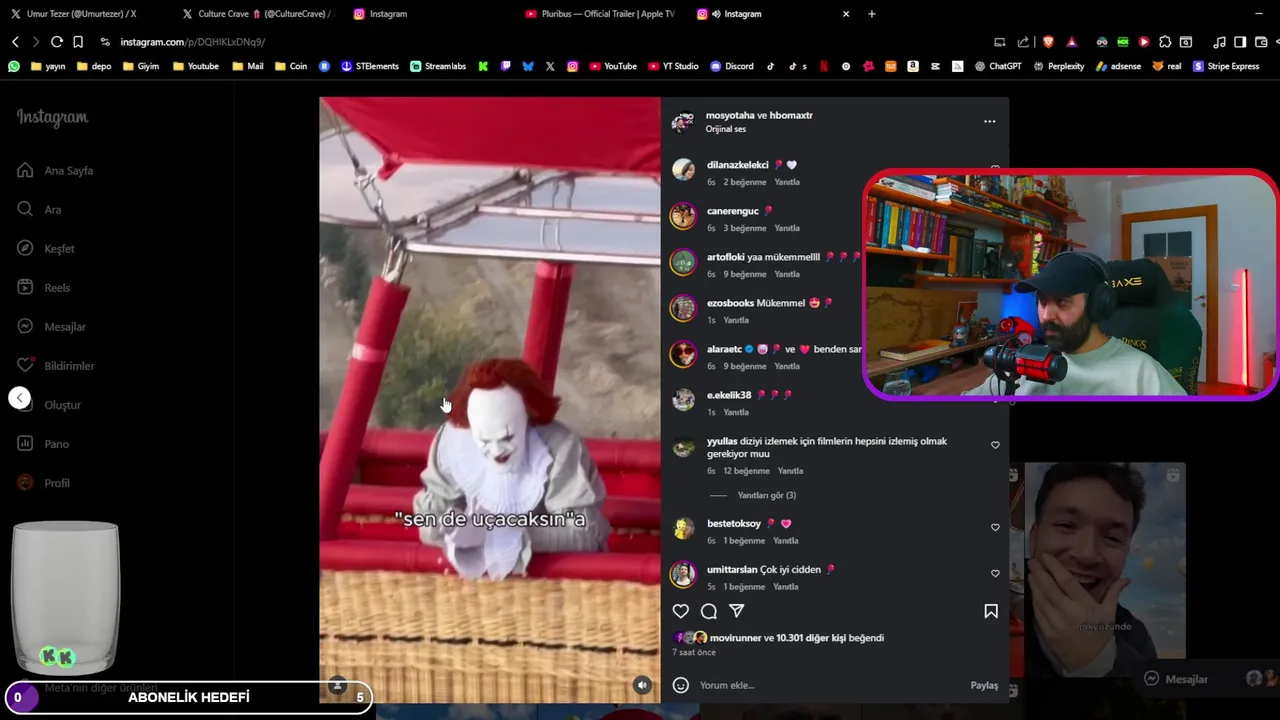Open the Youtube bookmarks folder

point(195,66)
